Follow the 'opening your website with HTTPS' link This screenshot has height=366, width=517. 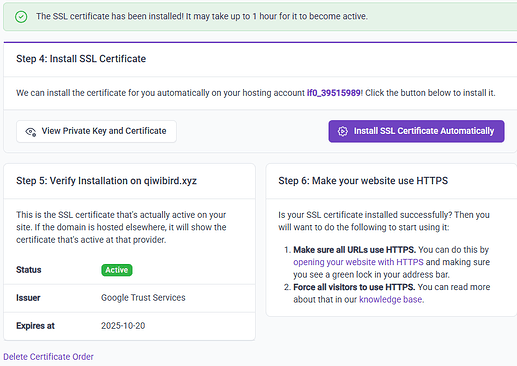[358, 262]
